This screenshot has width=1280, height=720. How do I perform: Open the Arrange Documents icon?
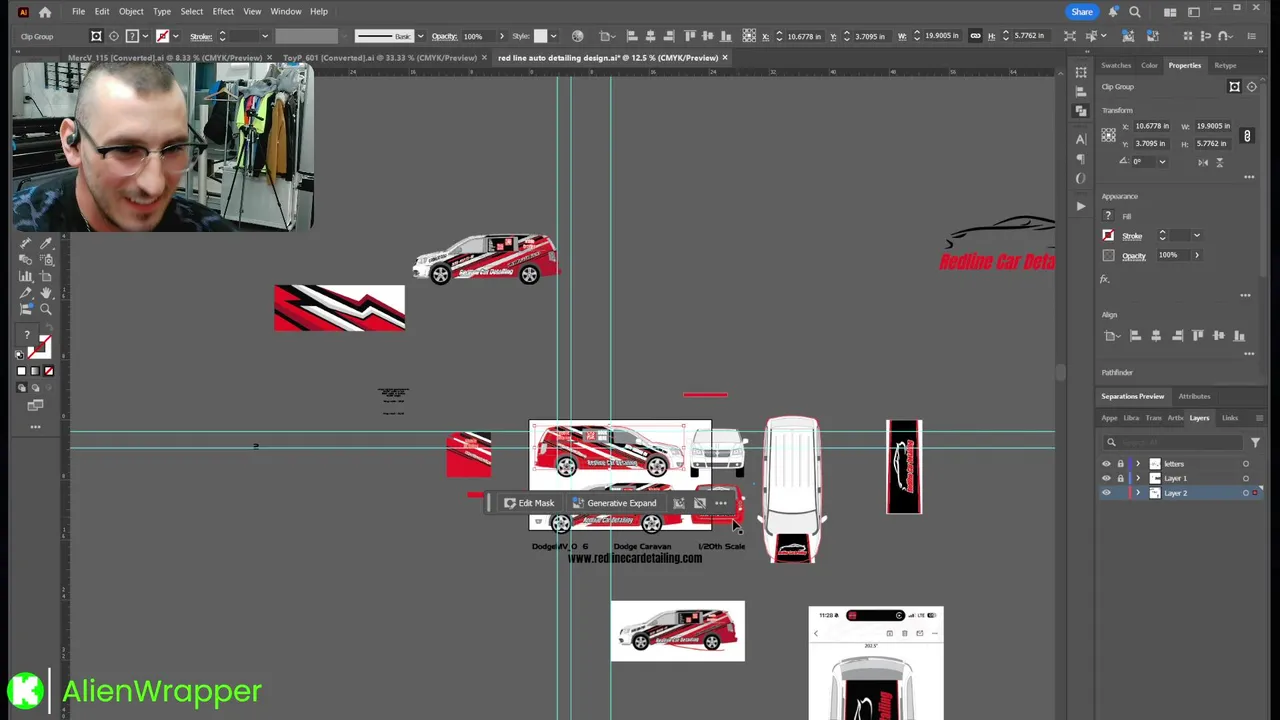[x=1170, y=12]
